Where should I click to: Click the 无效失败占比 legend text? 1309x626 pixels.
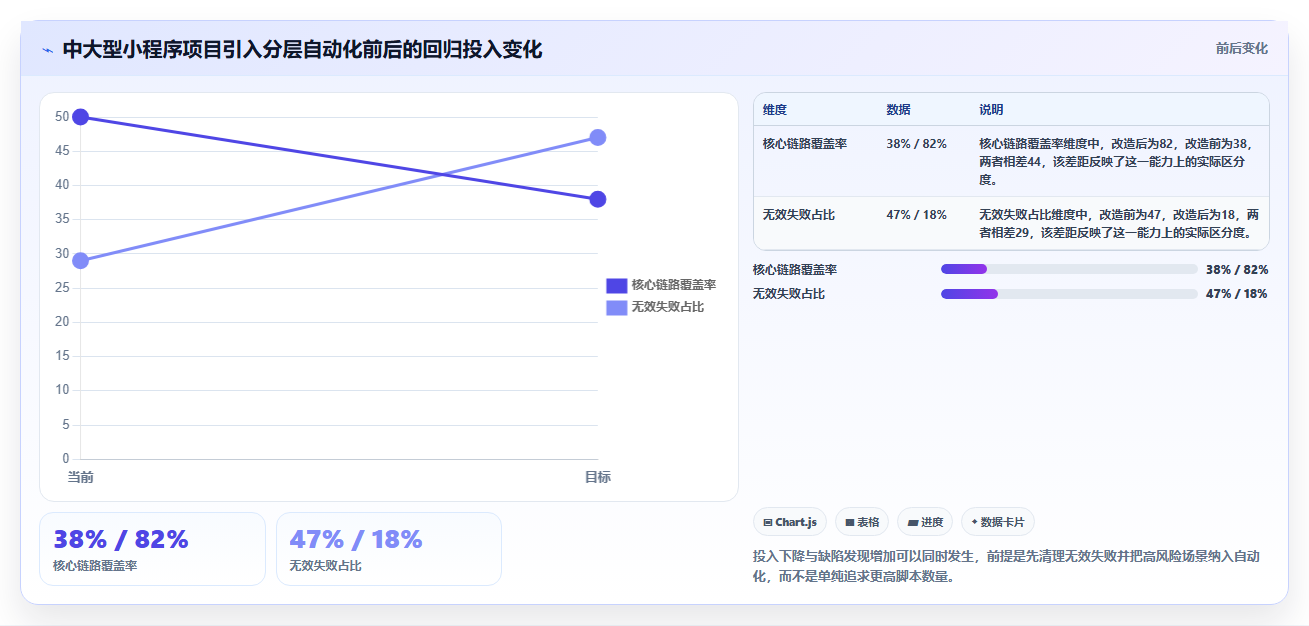[x=668, y=307]
